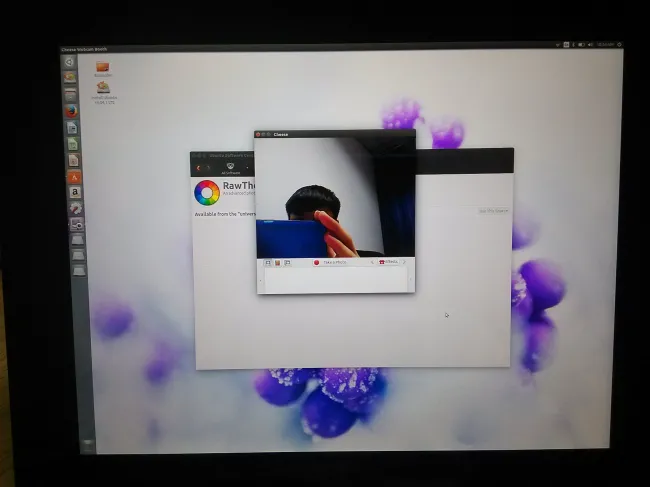Switch Cheese to Burst mode
Image resolution: width=650 pixels, height=487 pixels.
point(288,262)
